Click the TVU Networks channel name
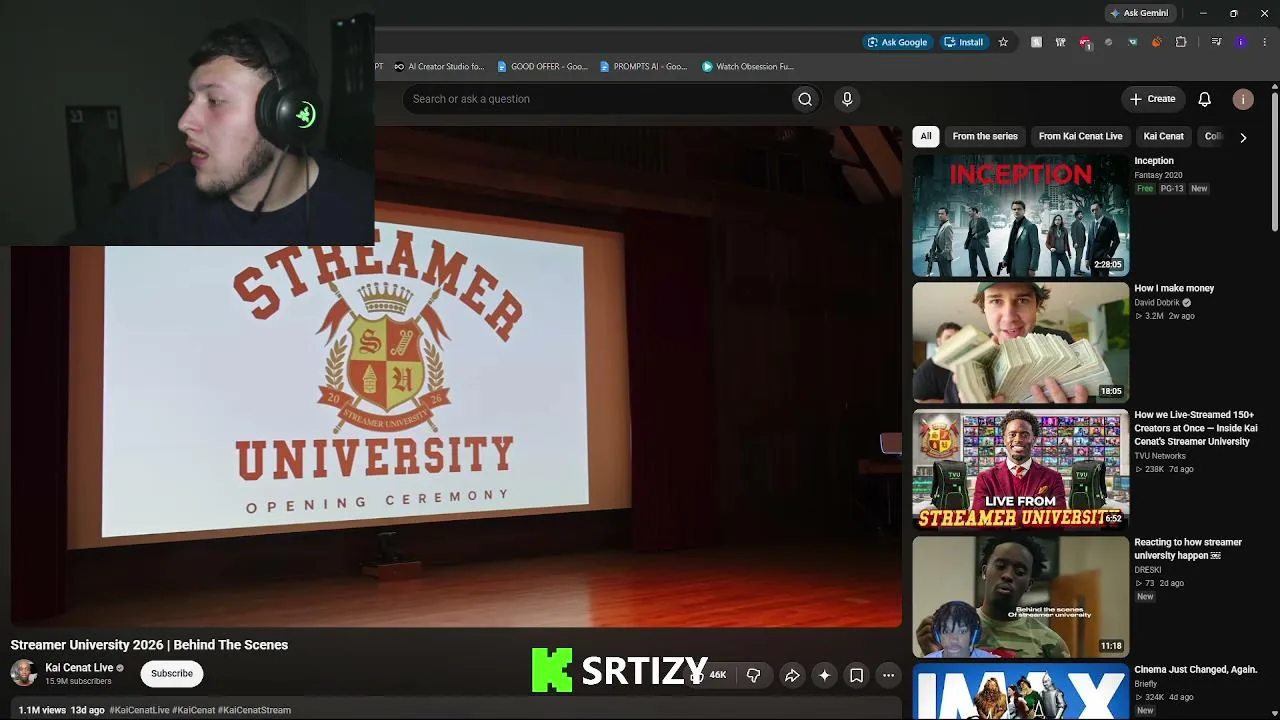Image resolution: width=1280 pixels, height=720 pixels. click(x=1160, y=456)
